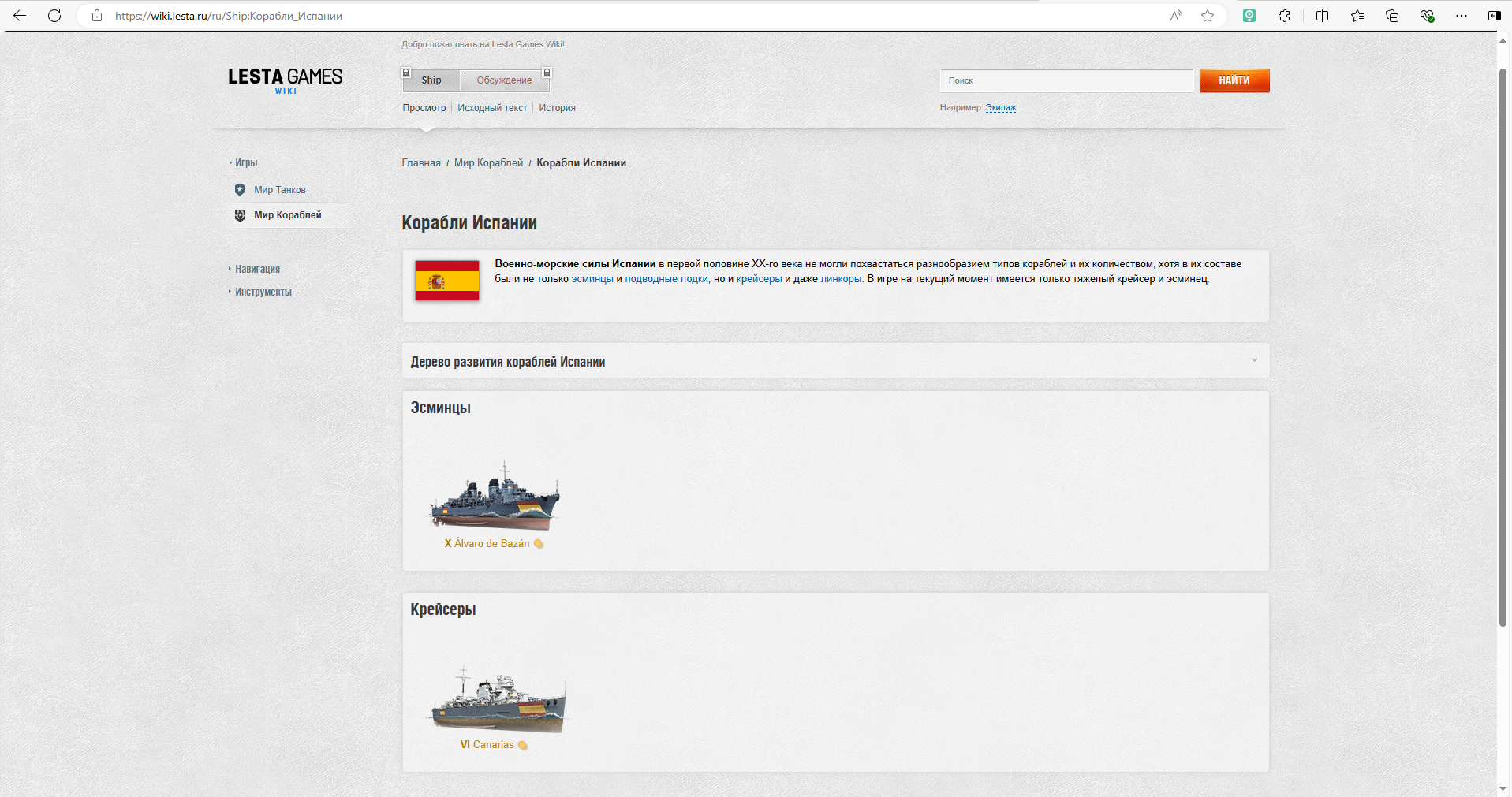Click the Экипаж example link
The height and width of the screenshot is (797, 1512).
[1001, 107]
